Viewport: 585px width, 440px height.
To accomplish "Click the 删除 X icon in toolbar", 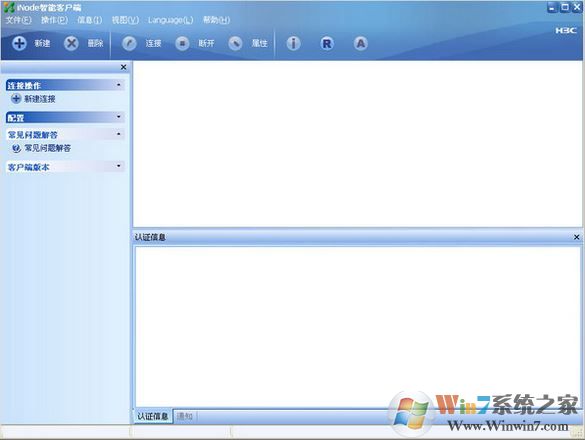I will click(71, 43).
